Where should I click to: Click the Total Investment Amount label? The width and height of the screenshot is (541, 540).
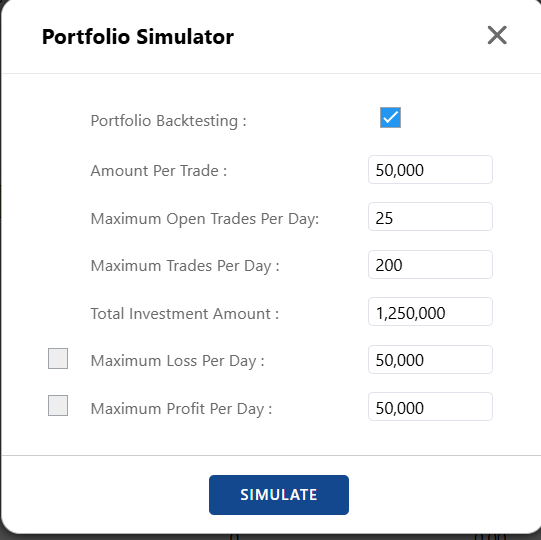pos(185,314)
